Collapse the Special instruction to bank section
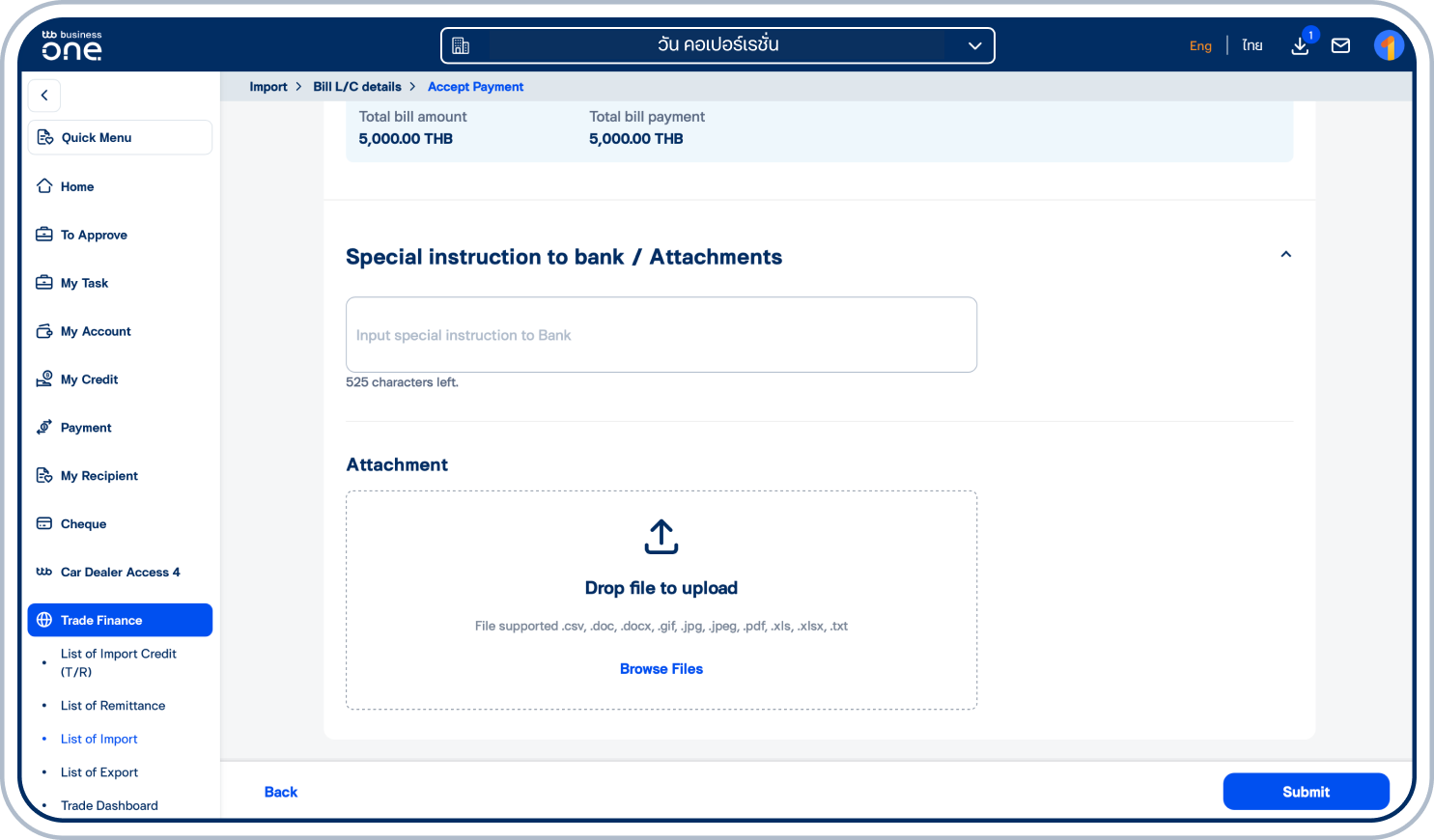Screen dimensions: 1434x840 pyautogui.click(x=1285, y=254)
